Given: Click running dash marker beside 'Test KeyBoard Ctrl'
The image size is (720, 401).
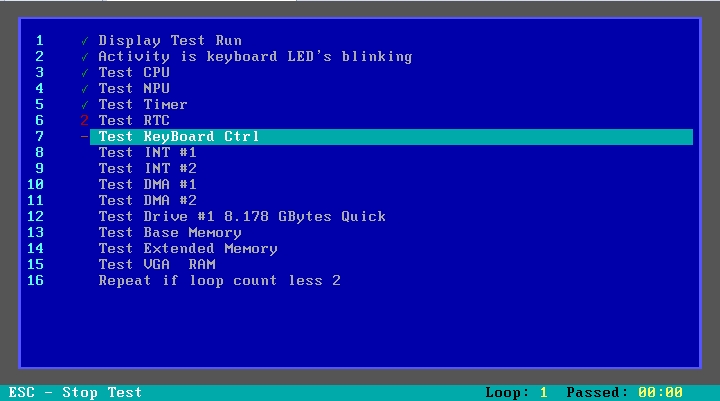Looking at the screenshot, I should pos(84,136).
